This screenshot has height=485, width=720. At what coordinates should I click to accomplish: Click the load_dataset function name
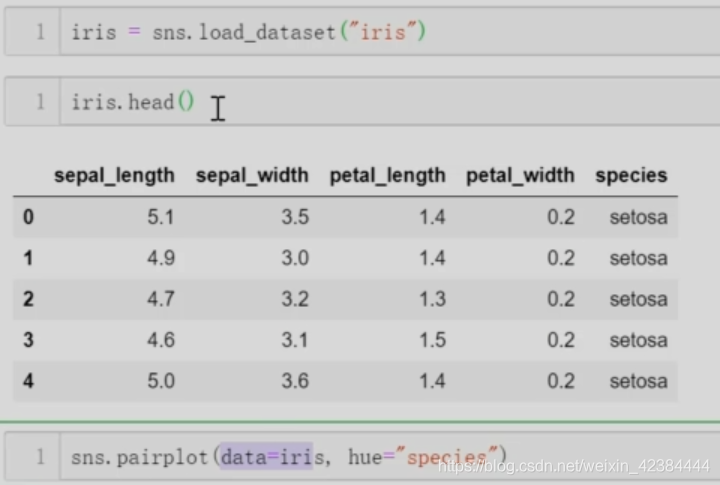[x=268, y=33]
